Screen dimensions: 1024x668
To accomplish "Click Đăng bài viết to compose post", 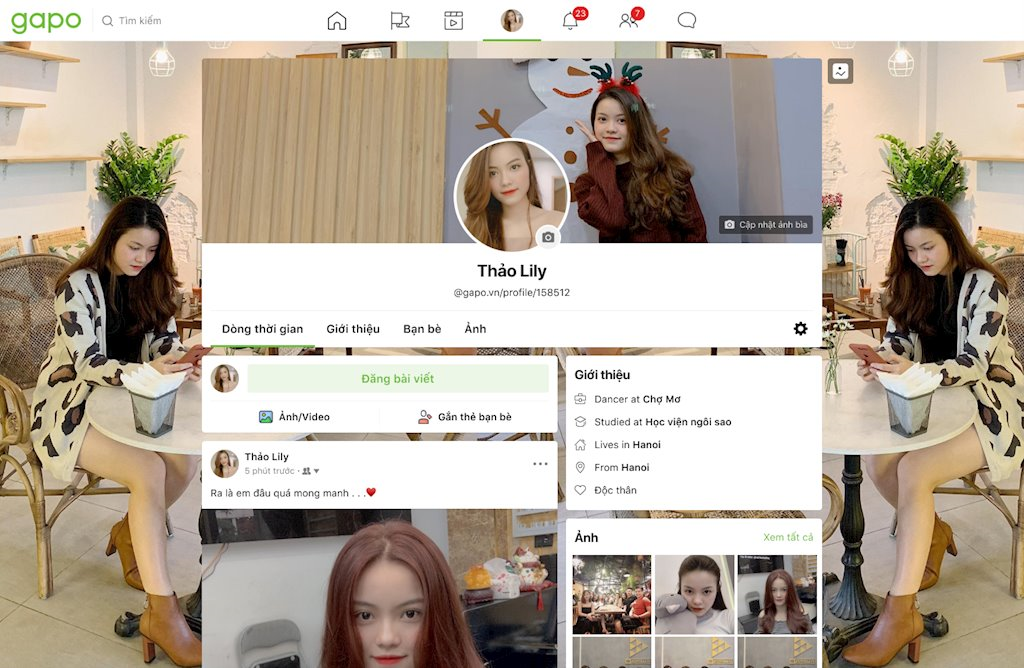I will 397,378.
